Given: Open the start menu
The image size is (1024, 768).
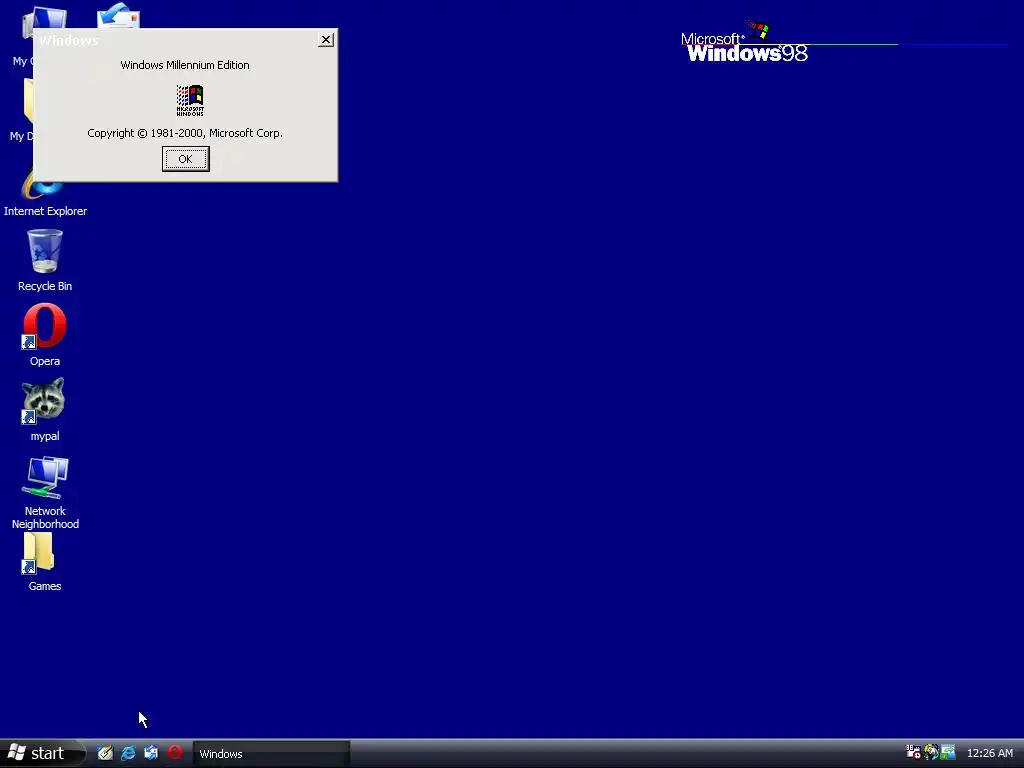Looking at the screenshot, I should [x=42, y=753].
